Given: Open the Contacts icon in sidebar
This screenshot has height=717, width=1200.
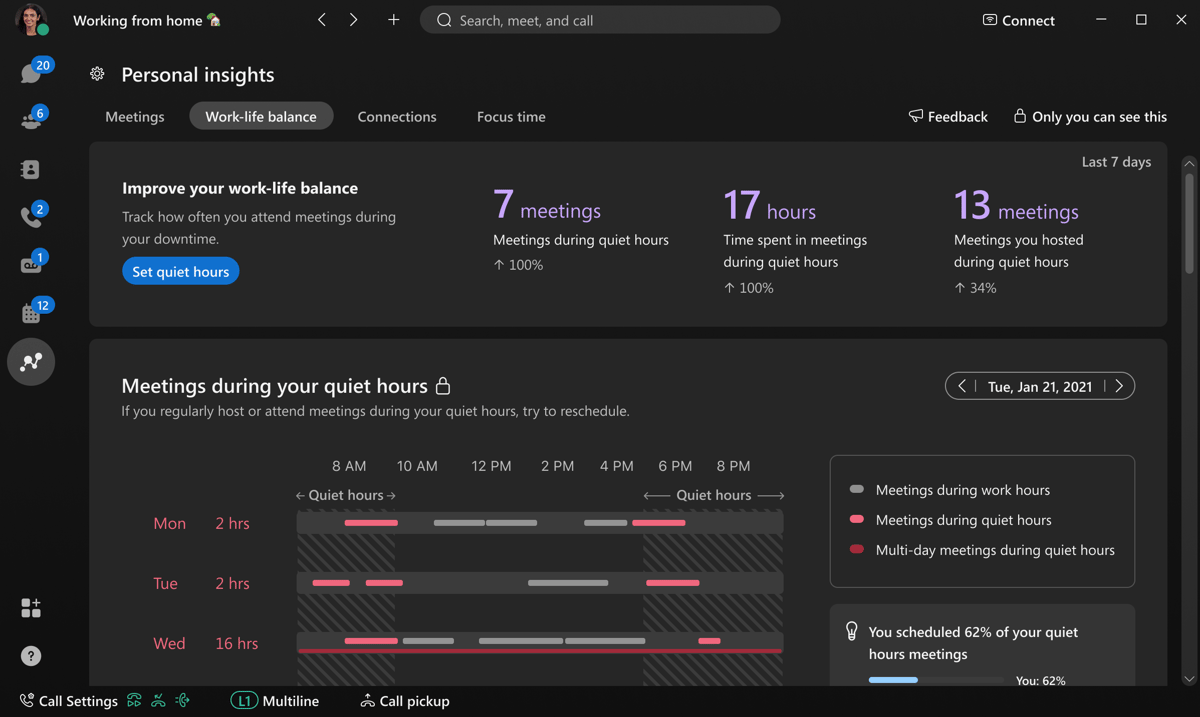Looking at the screenshot, I should tap(30, 169).
